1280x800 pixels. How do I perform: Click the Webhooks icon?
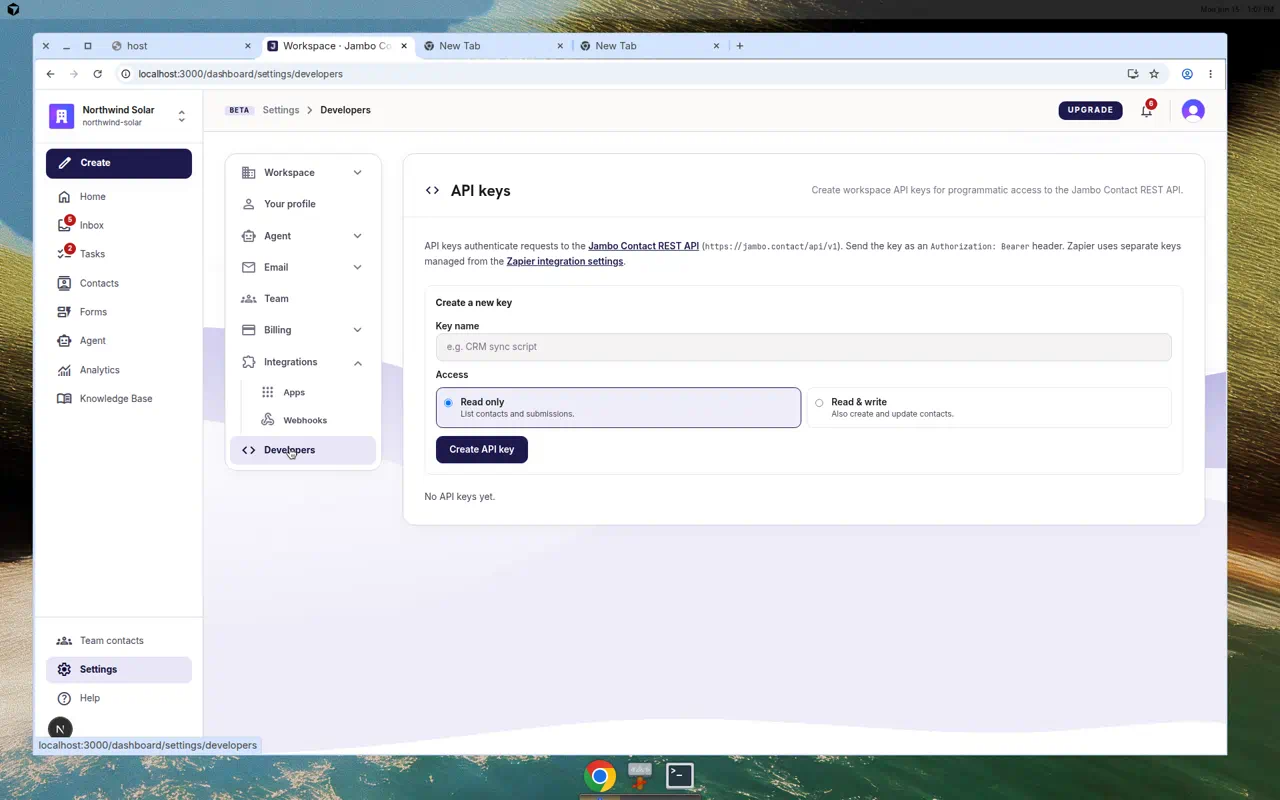click(x=268, y=420)
